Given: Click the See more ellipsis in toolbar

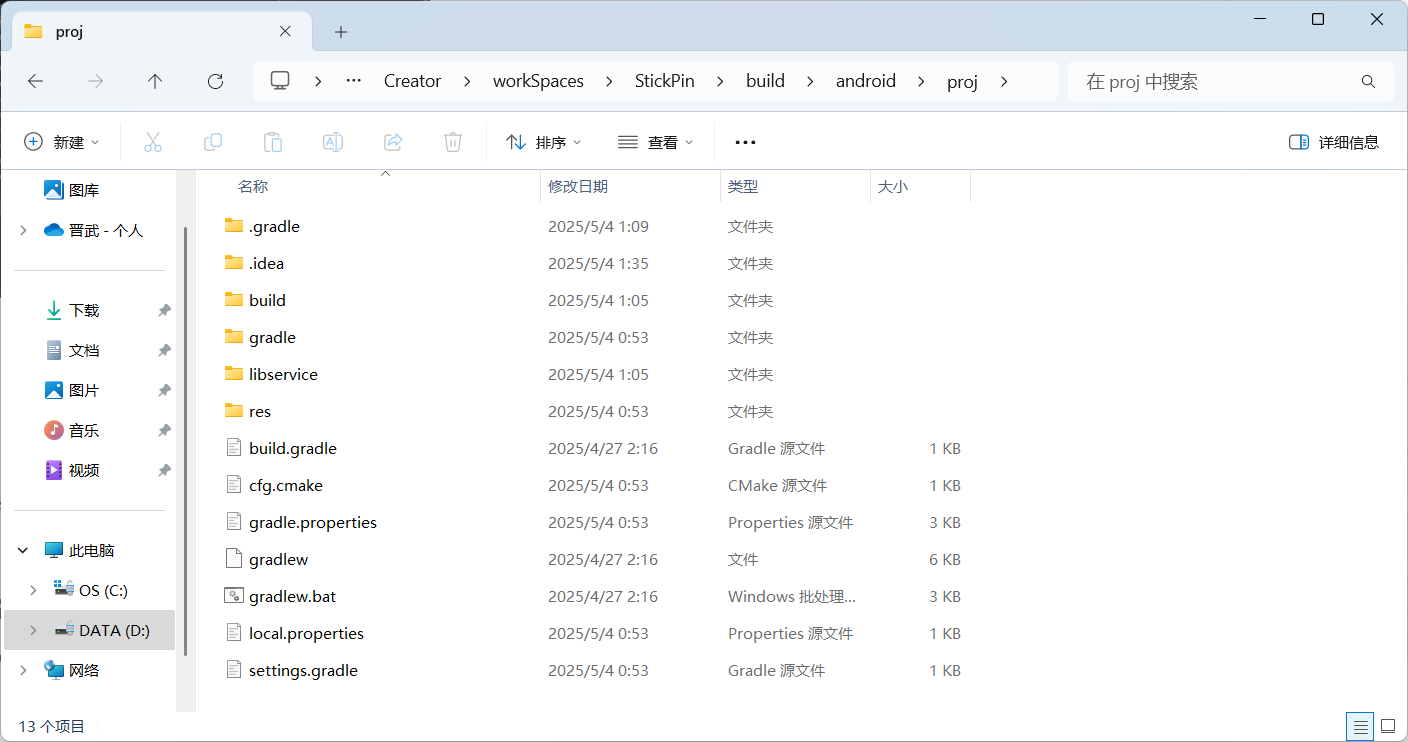Looking at the screenshot, I should [744, 142].
